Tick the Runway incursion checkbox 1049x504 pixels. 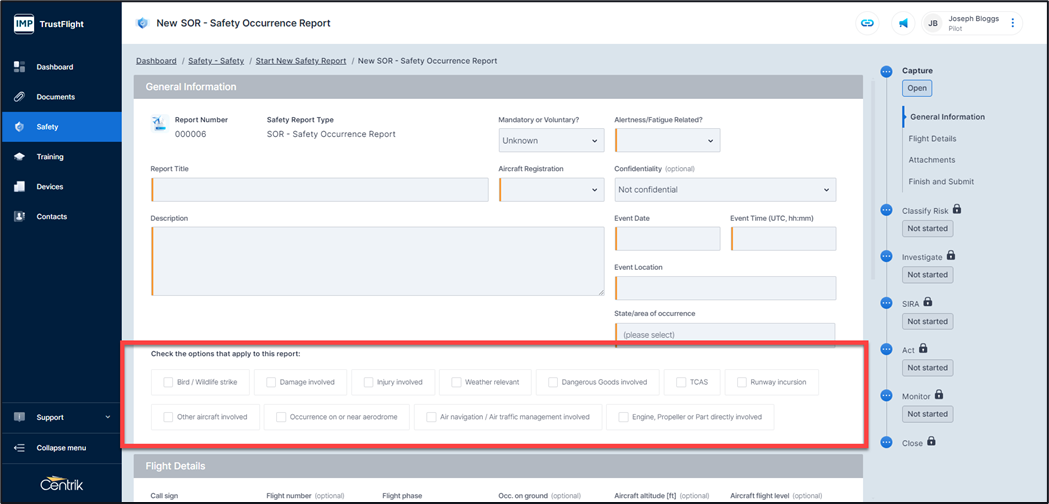(x=742, y=382)
